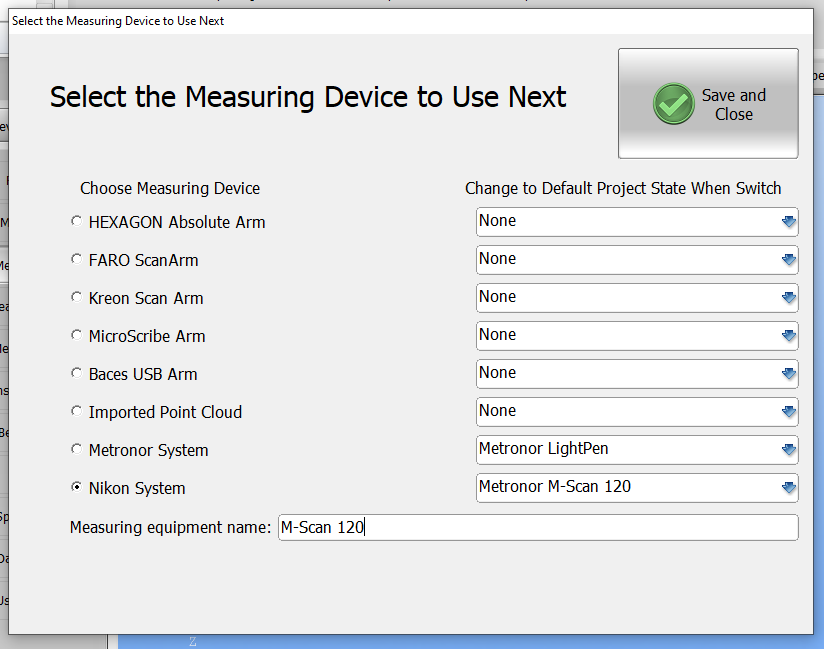Click the green checkmark icon

(674, 104)
